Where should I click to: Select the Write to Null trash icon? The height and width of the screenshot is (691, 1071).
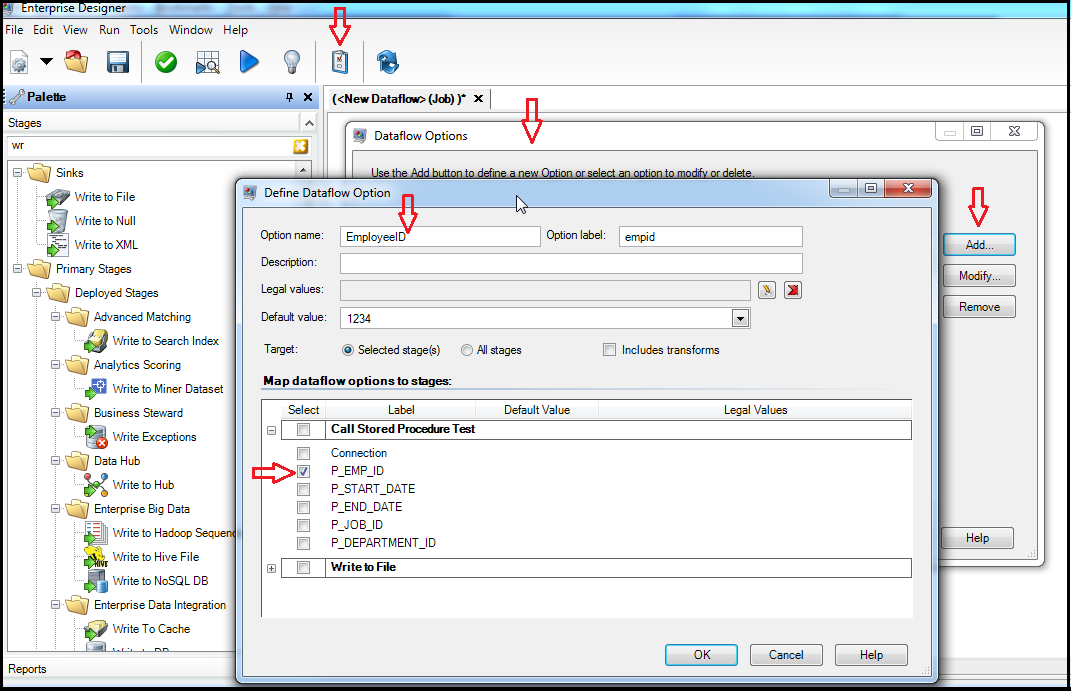(x=58, y=221)
